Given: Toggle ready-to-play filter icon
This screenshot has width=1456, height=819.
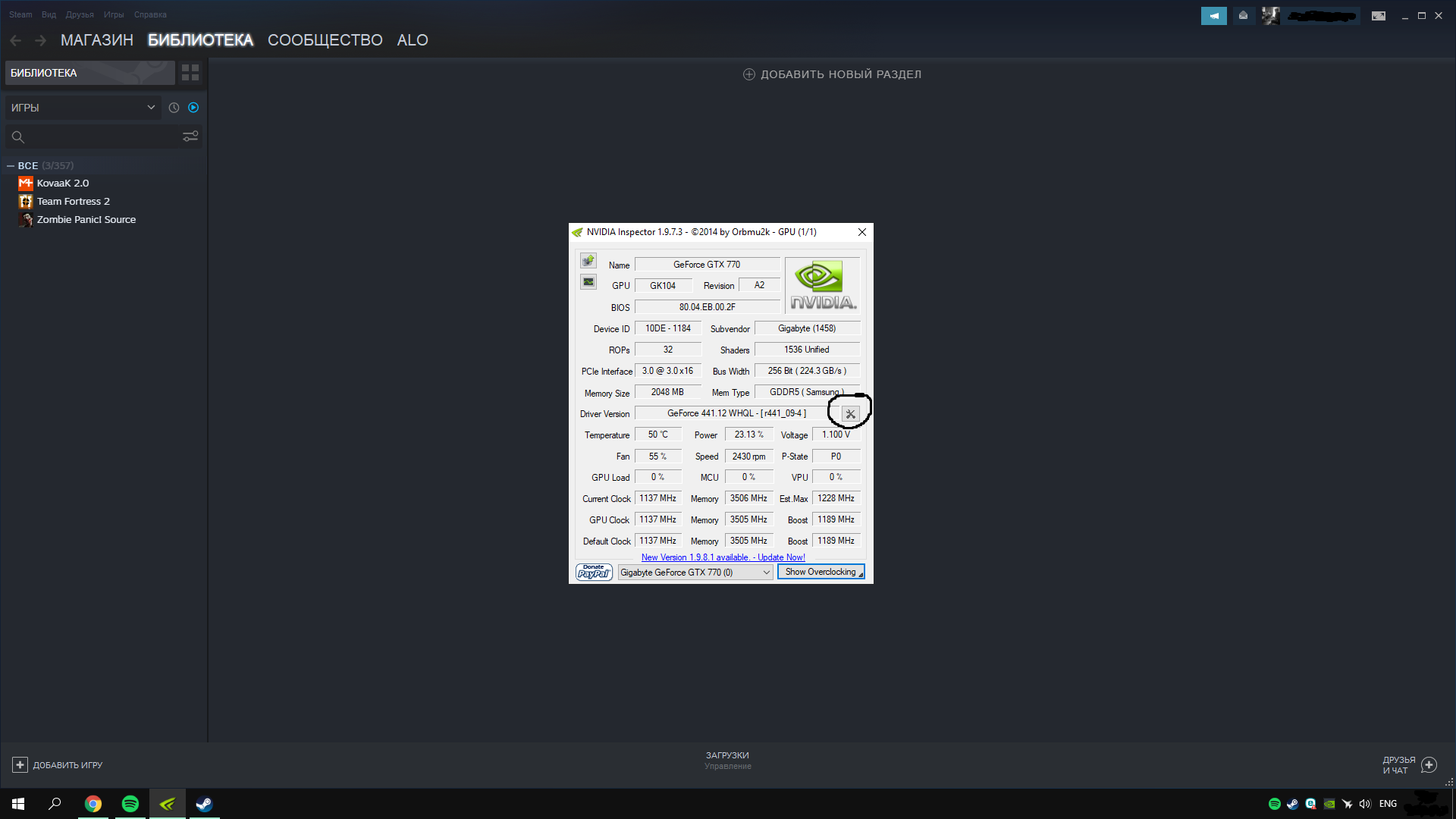Looking at the screenshot, I should click(193, 108).
